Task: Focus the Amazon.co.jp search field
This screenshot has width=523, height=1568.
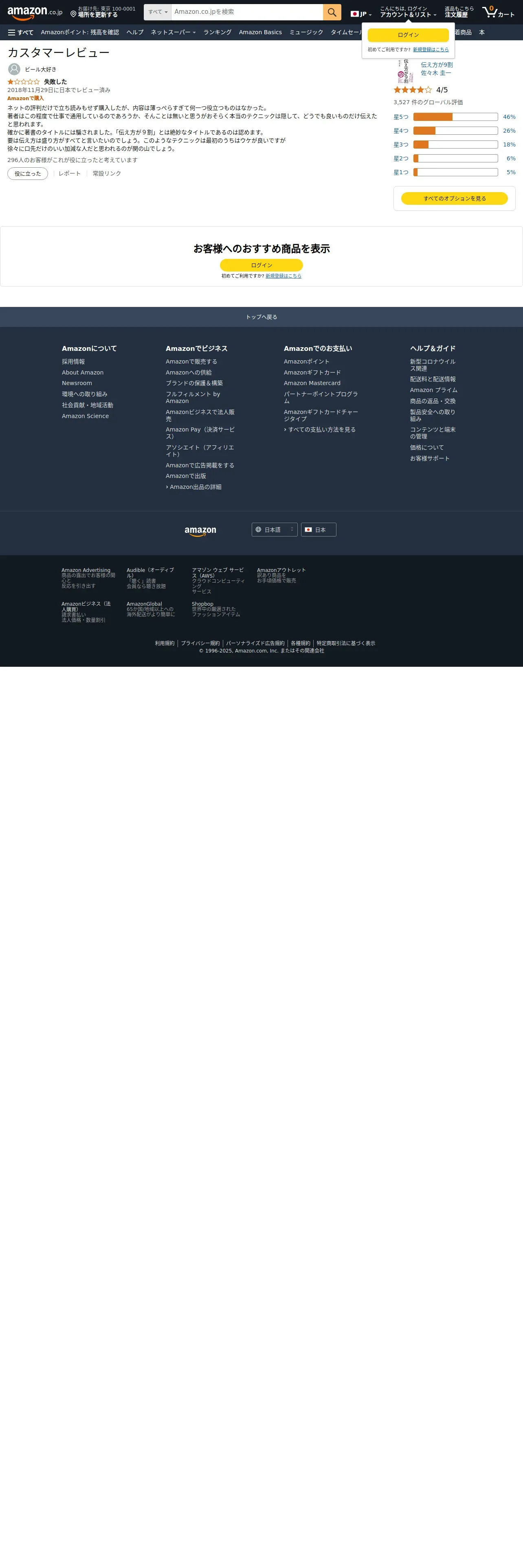Action: tap(247, 12)
